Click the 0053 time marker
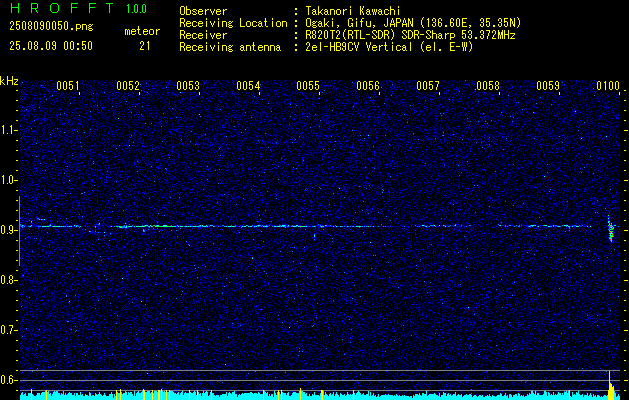Screen dimensions: 629x400 pos(188,86)
